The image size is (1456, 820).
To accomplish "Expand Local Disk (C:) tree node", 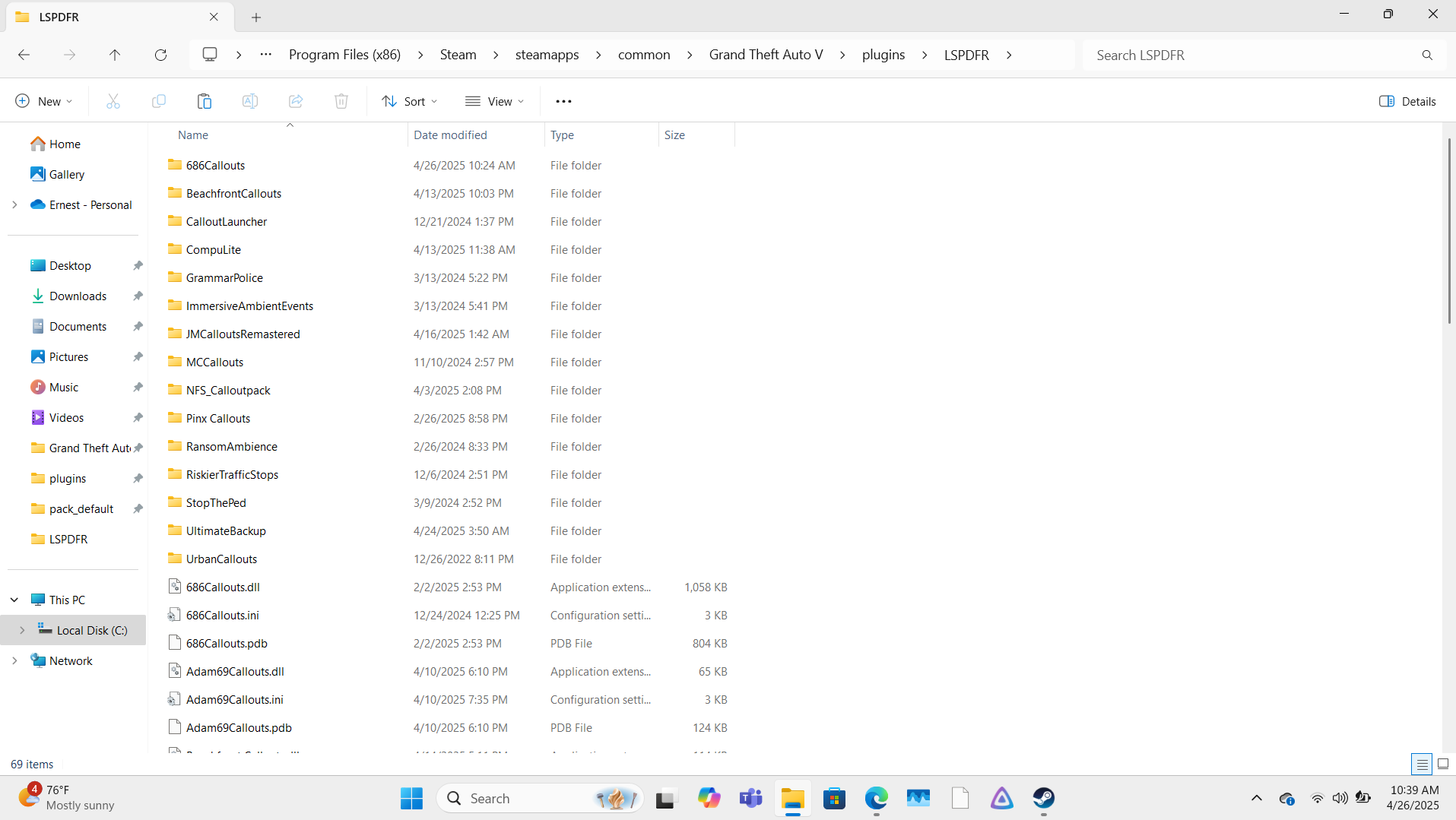I will tap(22, 630).
